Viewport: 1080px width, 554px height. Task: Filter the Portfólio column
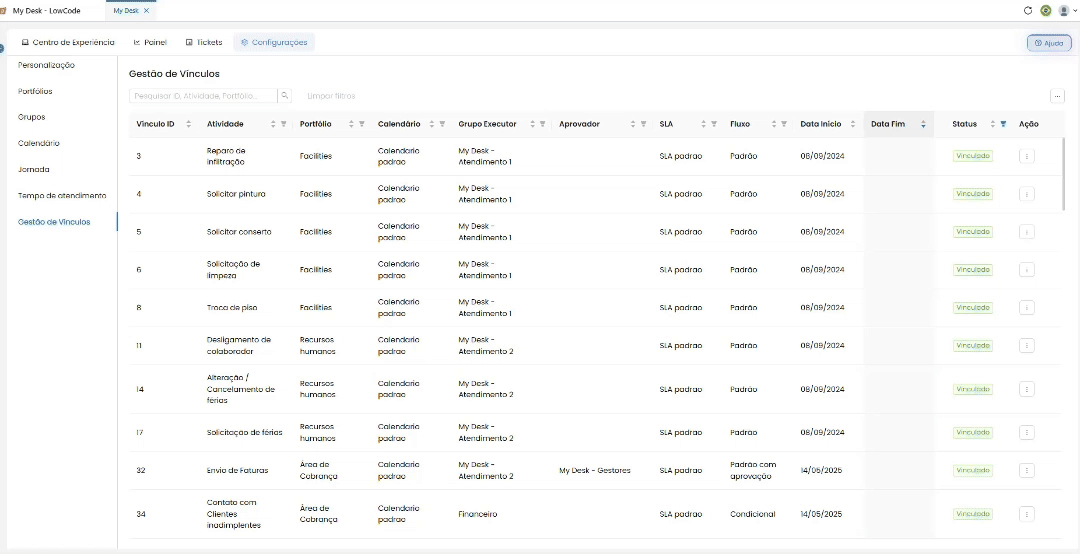click(x=362, y=124)
